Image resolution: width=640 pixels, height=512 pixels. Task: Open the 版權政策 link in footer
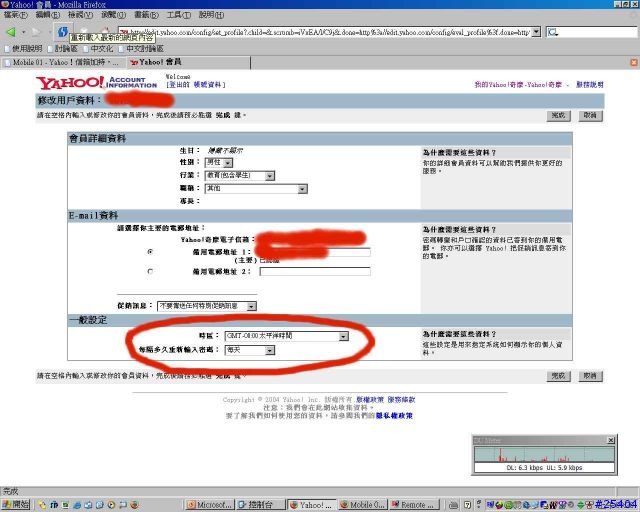pyautogui.click(x=370, y=400)
